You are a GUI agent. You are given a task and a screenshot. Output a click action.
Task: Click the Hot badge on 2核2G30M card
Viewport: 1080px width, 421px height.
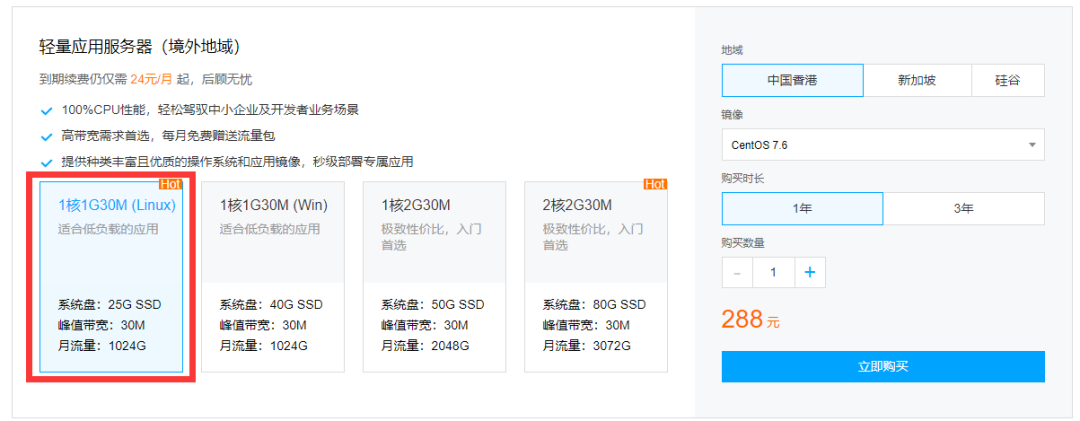(655, 184)
